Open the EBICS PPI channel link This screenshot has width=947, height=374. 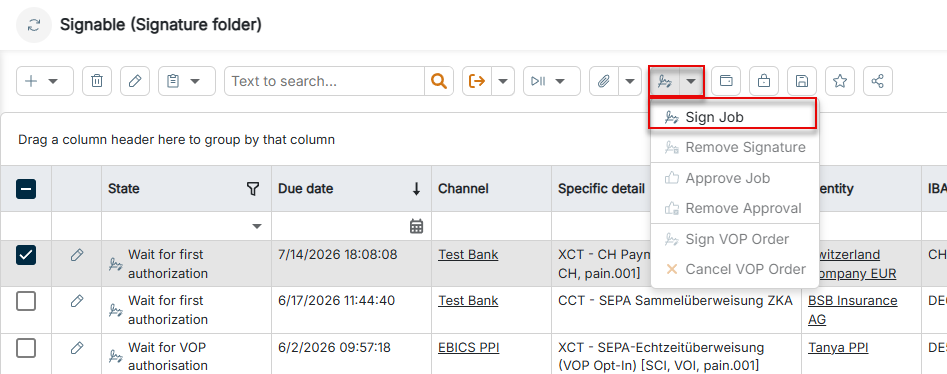click(469, 347)
